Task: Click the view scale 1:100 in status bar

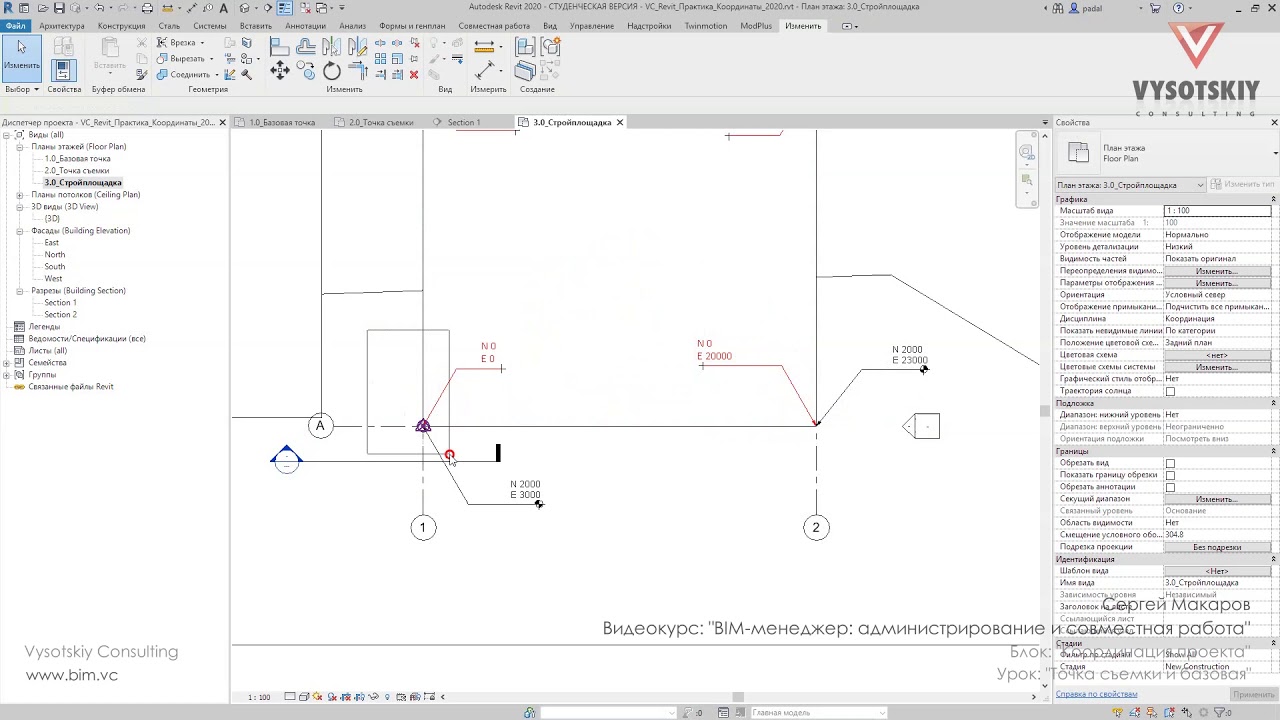Action: [259, 697]
